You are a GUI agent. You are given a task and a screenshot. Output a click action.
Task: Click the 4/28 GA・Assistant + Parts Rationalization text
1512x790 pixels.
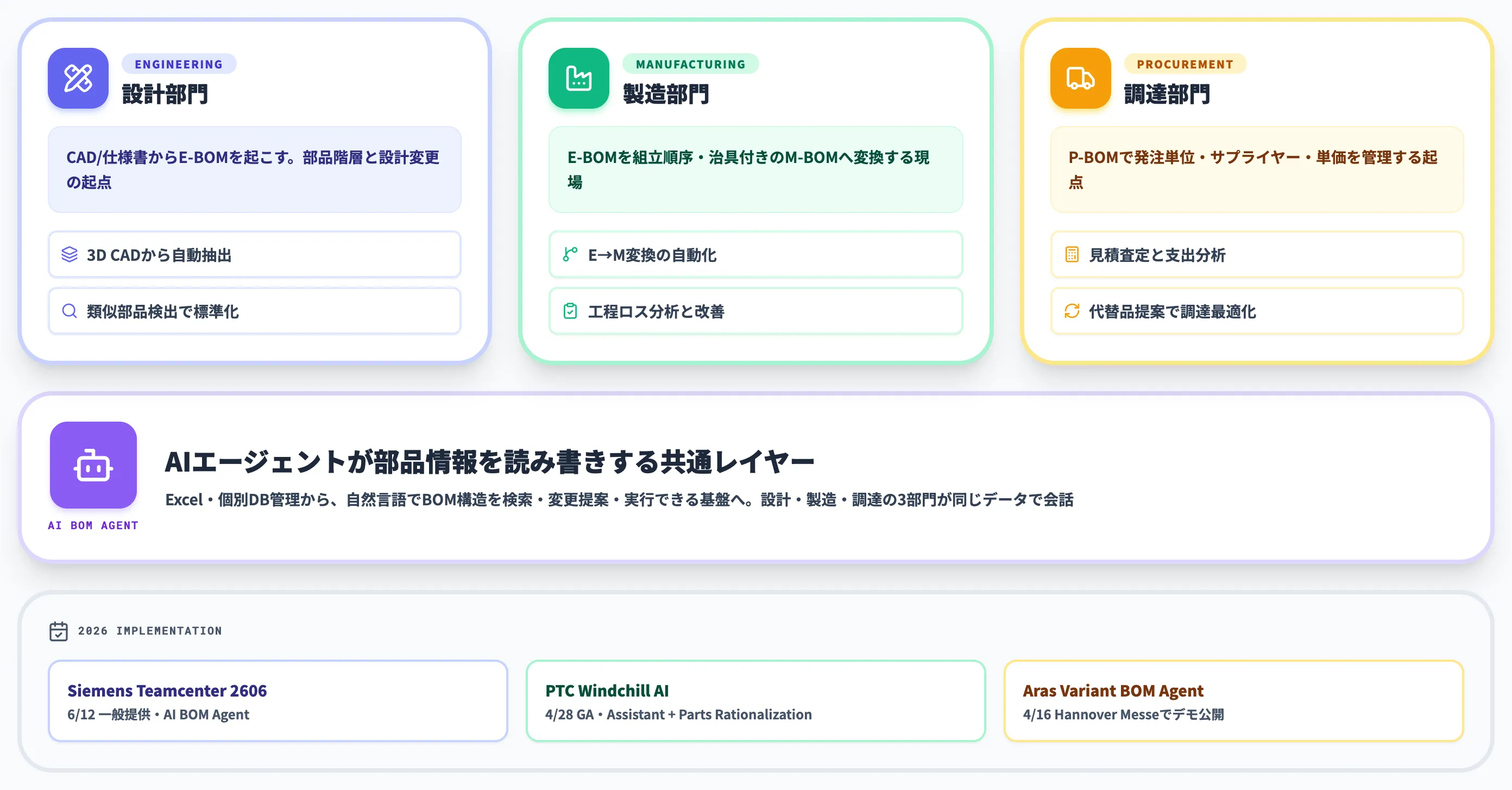[x=678, y=715]
